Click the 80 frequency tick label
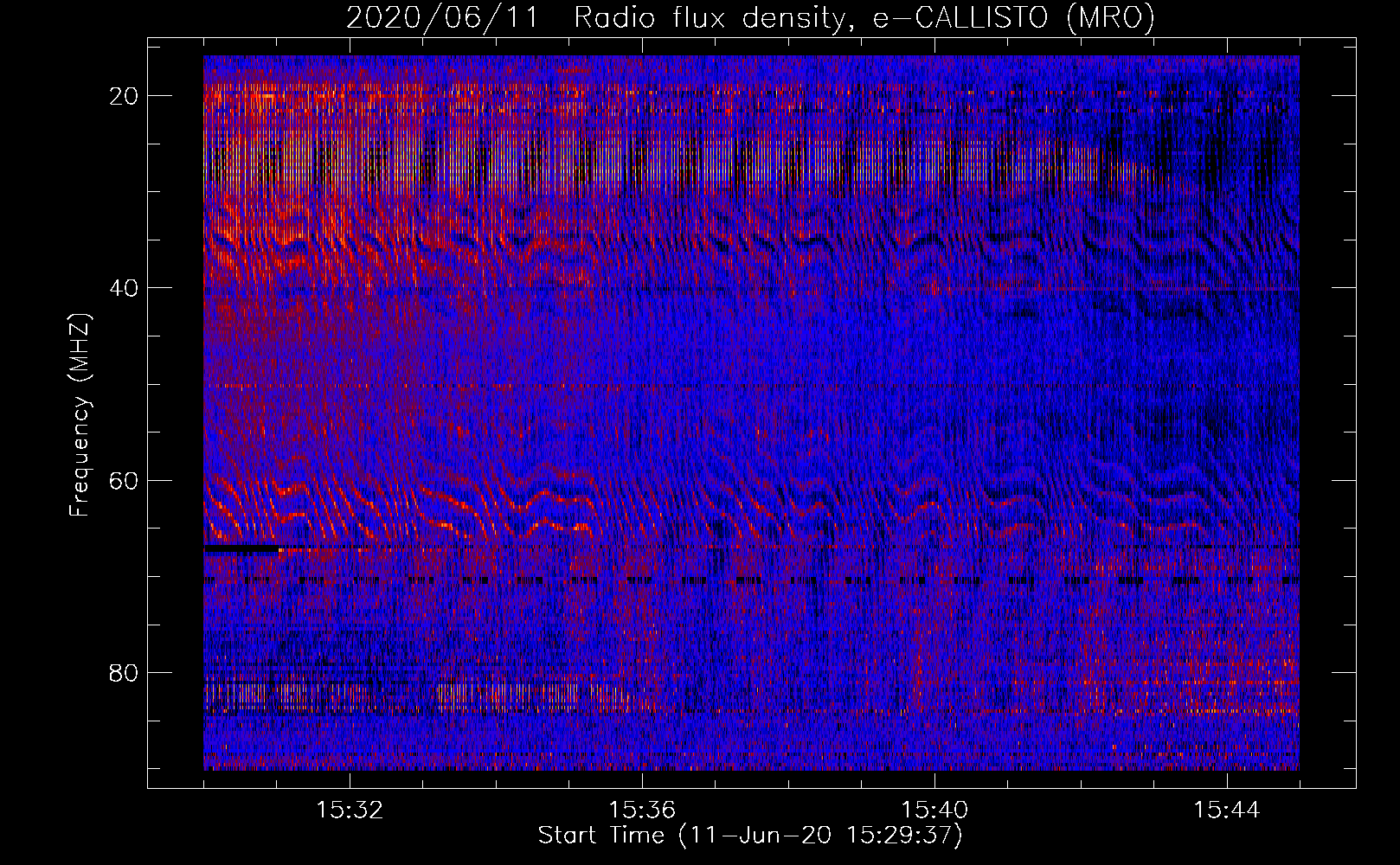 (125, 672)
